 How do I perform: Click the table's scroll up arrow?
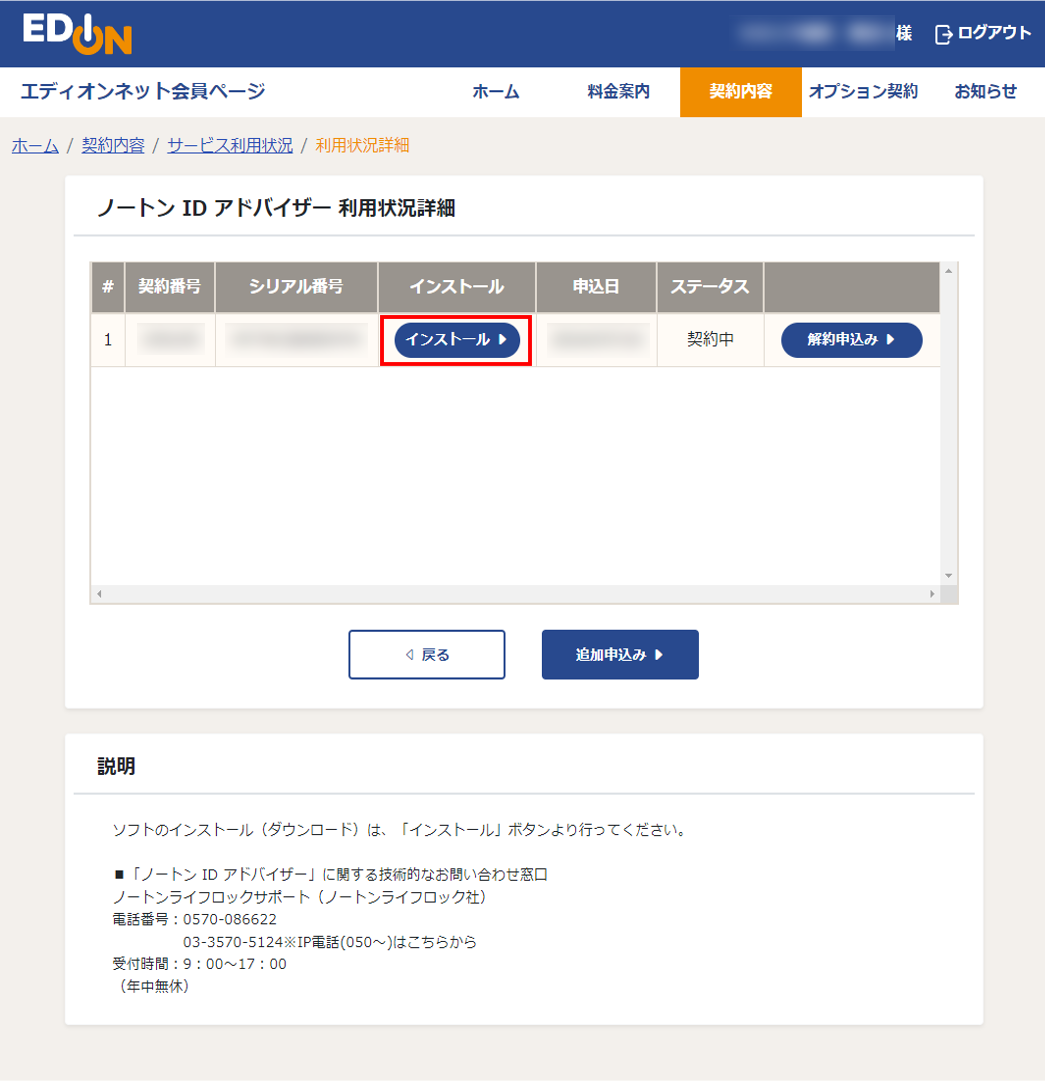pos(949,271)
